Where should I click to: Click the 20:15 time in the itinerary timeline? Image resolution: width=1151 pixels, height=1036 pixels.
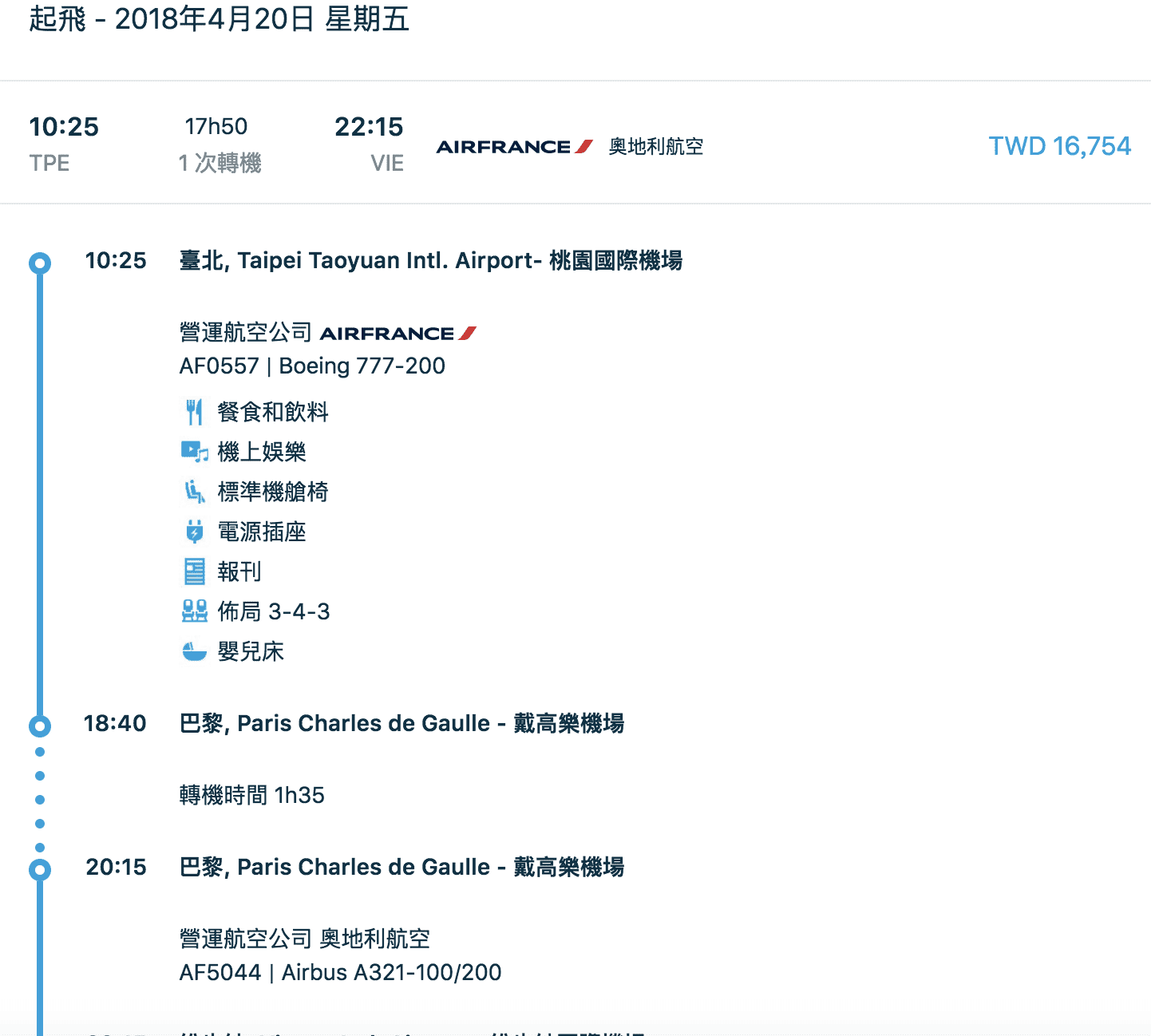coord(117,867)
